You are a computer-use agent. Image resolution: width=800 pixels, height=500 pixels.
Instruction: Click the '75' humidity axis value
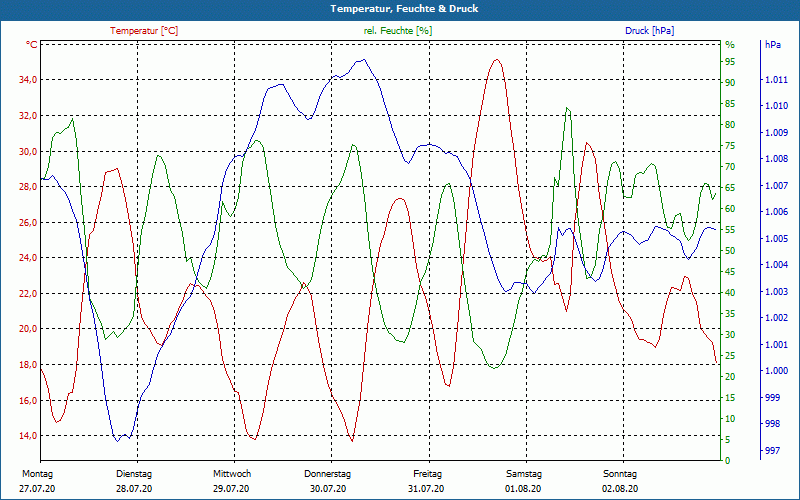coord(730,146)
